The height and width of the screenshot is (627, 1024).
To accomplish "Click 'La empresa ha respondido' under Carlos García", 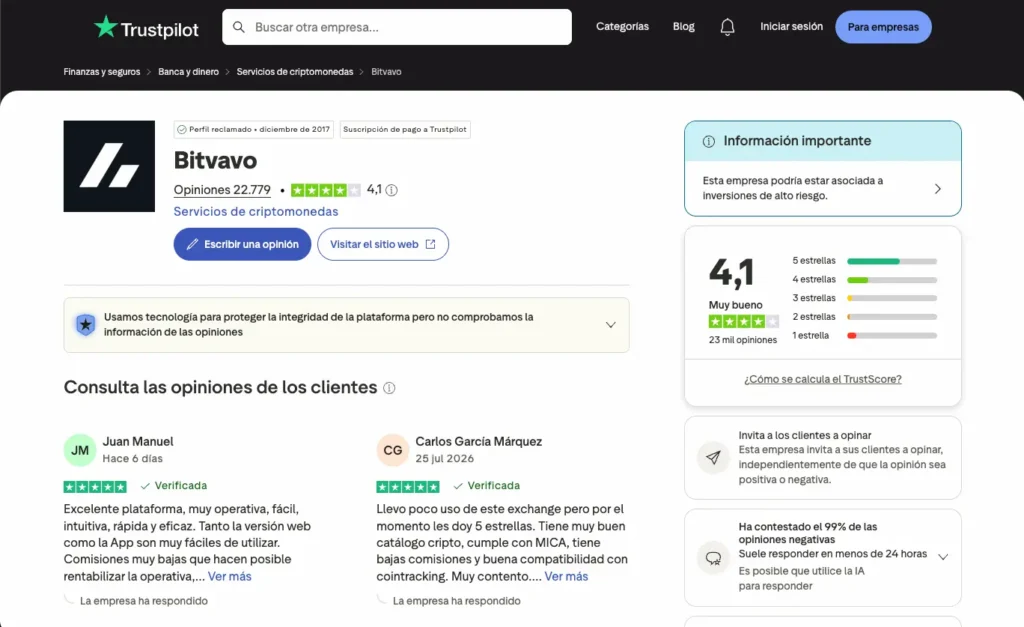I will [x=456, y=601].
